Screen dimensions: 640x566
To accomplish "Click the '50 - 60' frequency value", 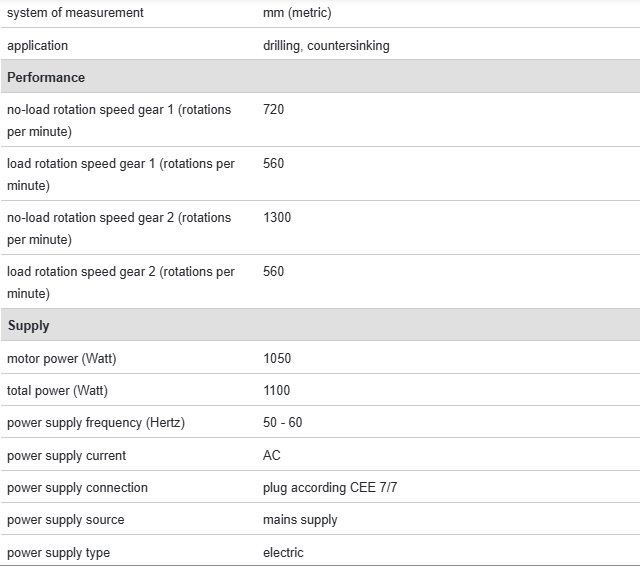I will click(x=282, y=422).
